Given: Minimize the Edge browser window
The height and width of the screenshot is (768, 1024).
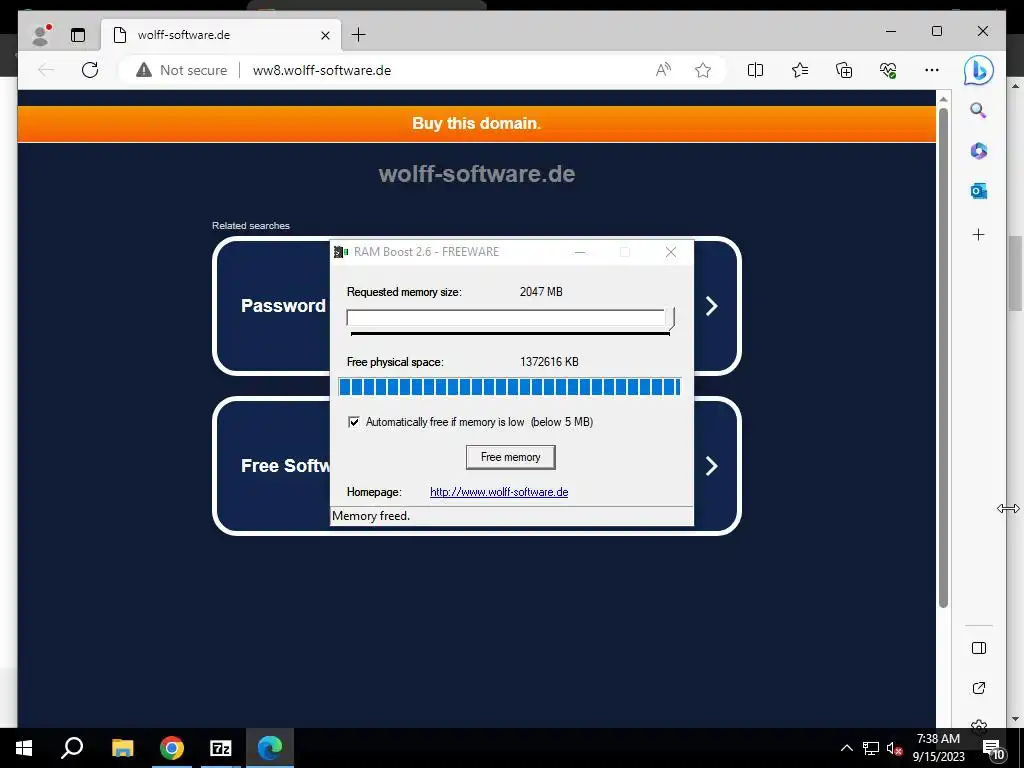Looking at the screenshot, I should pyautogui.click(x=891, y=31).
